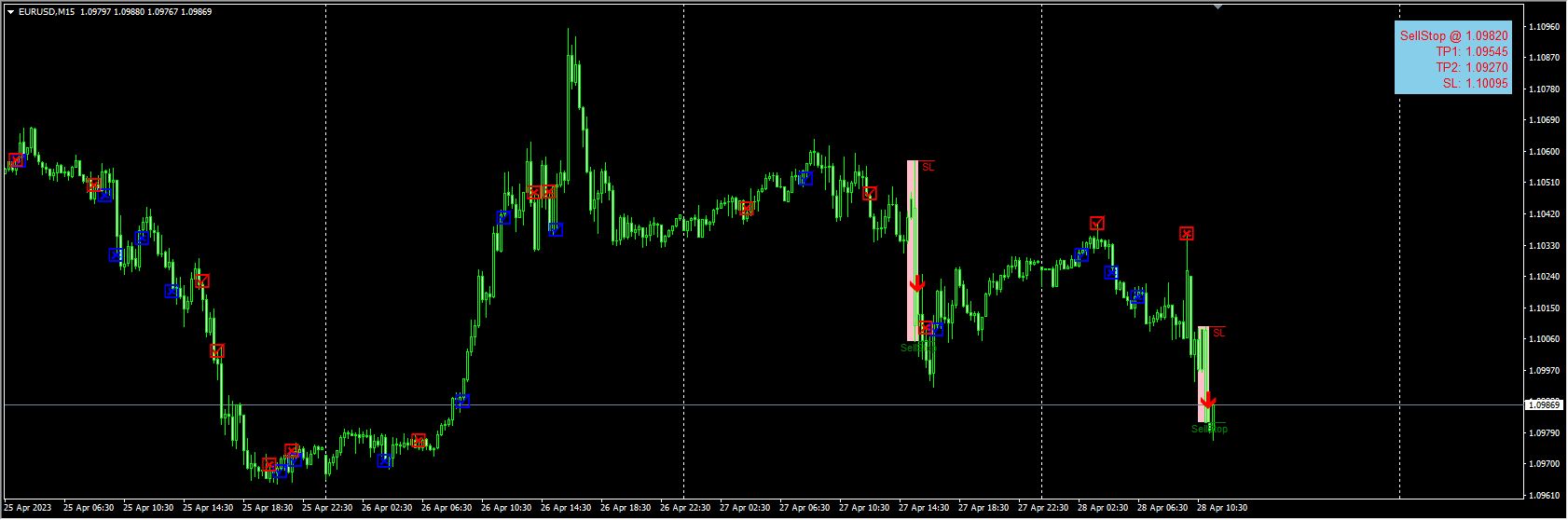Click the '27 Apr 14:30' time axis label
This screenshot has height=520, width=1568.
[x=924, y=508]
